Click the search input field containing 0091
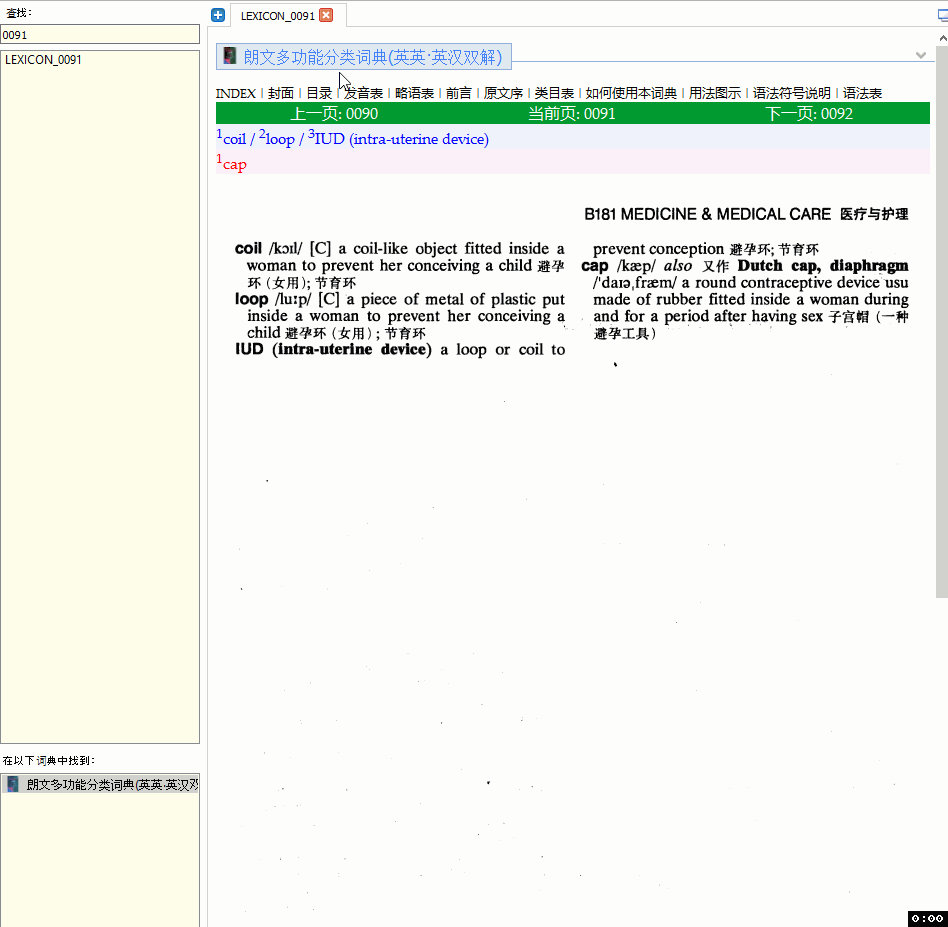Screen dimensions: 948x927 point(100,34)
